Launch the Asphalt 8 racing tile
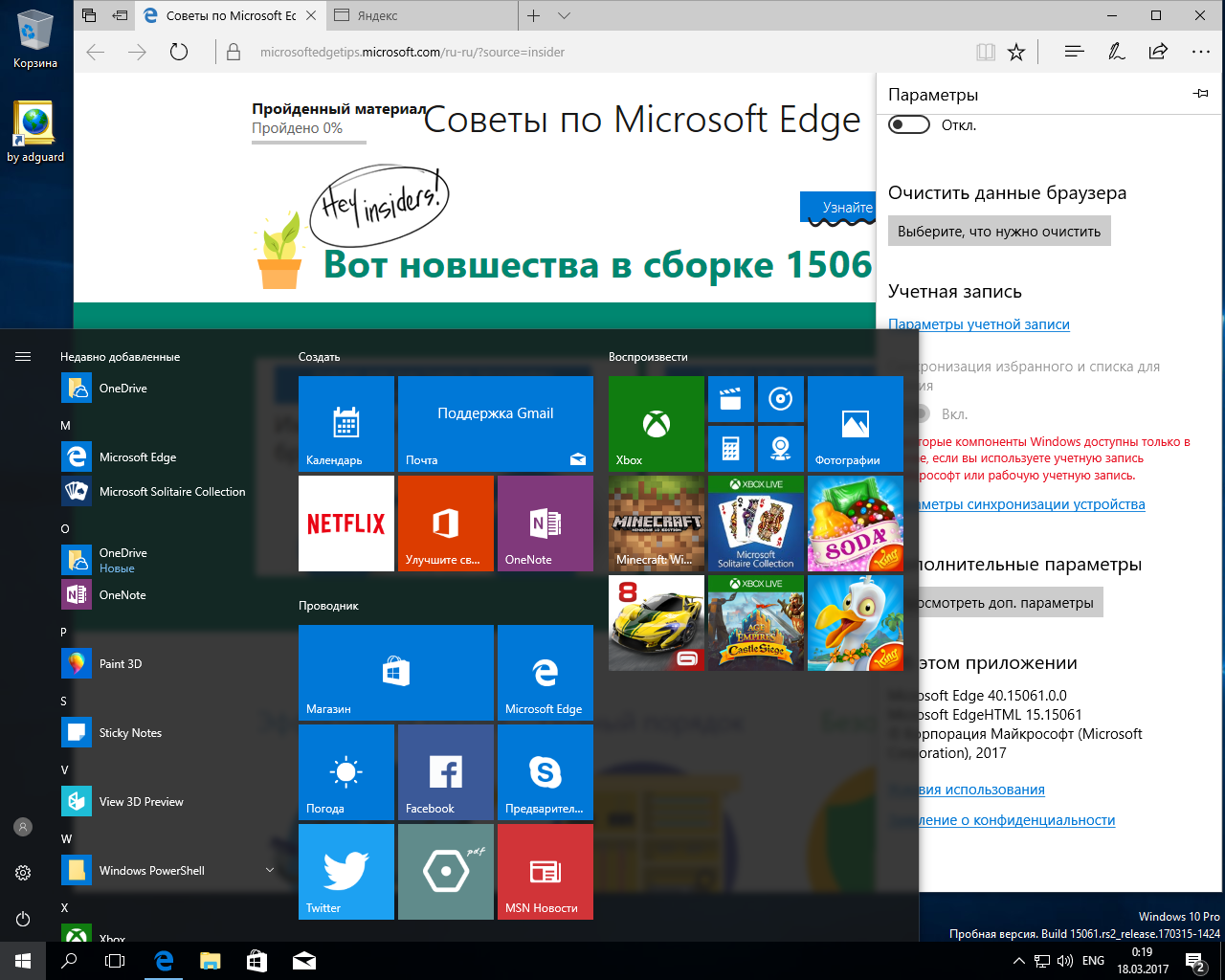1225x980 pixels. [x=657, y=623]
